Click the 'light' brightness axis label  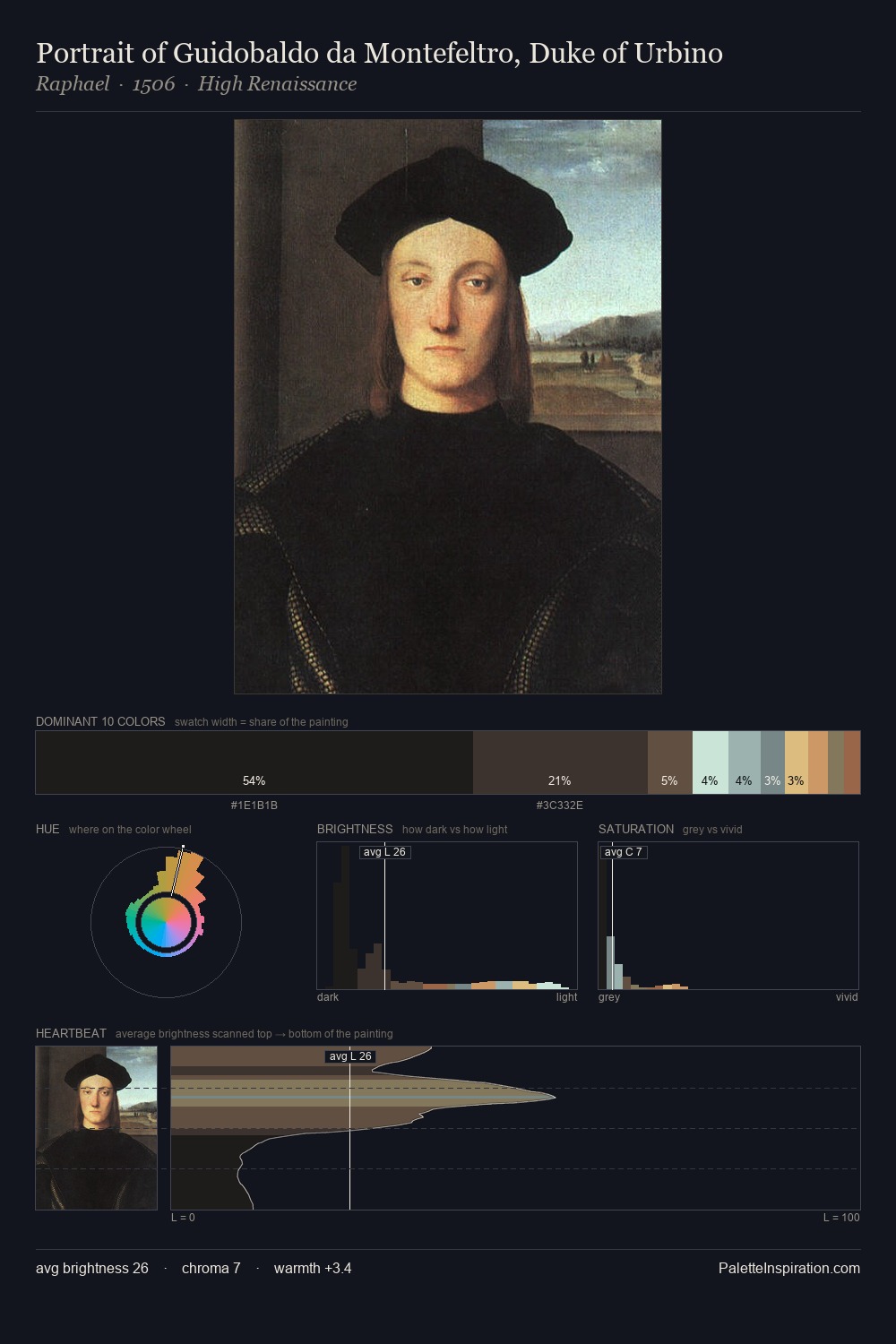coord(566,997)
